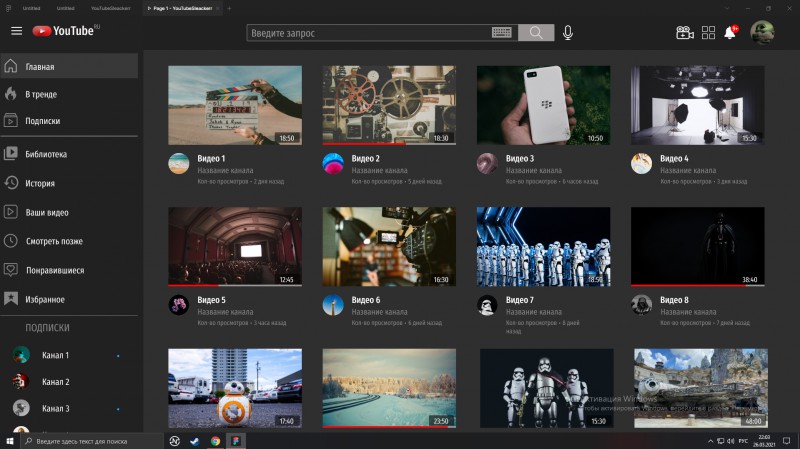This screenshot has width=800, height=449.
Task: Switch to the first Untitled tab
Action: pyautogui.click(x=32, y=8)
